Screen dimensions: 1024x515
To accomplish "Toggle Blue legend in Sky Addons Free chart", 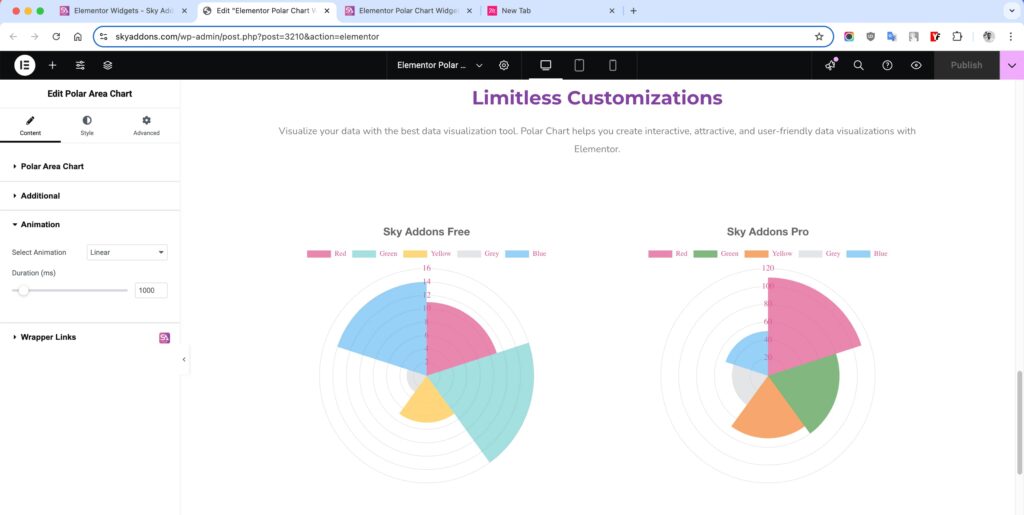I will (526, 253).
